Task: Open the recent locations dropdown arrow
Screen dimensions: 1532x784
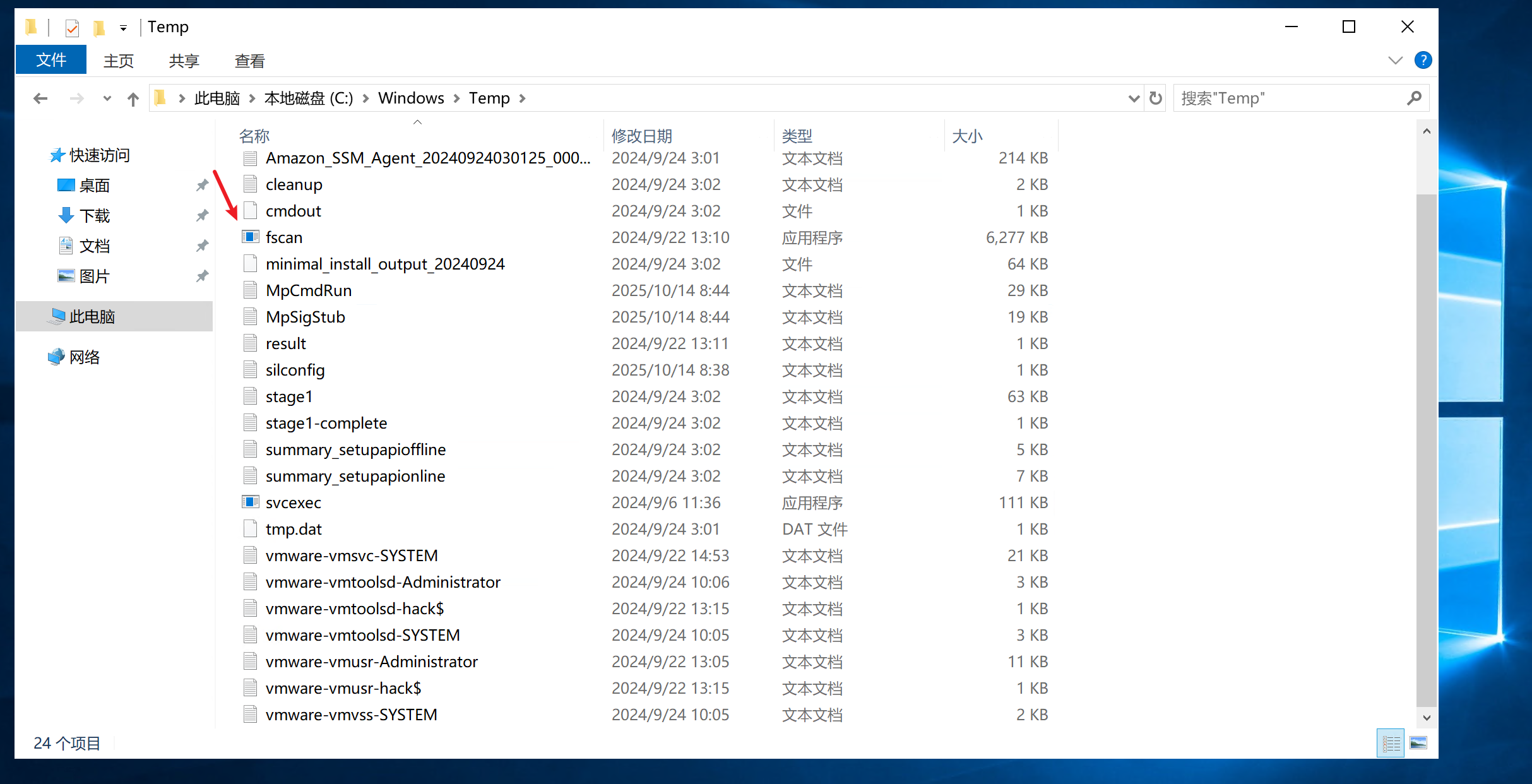Action: pos(107,98)
